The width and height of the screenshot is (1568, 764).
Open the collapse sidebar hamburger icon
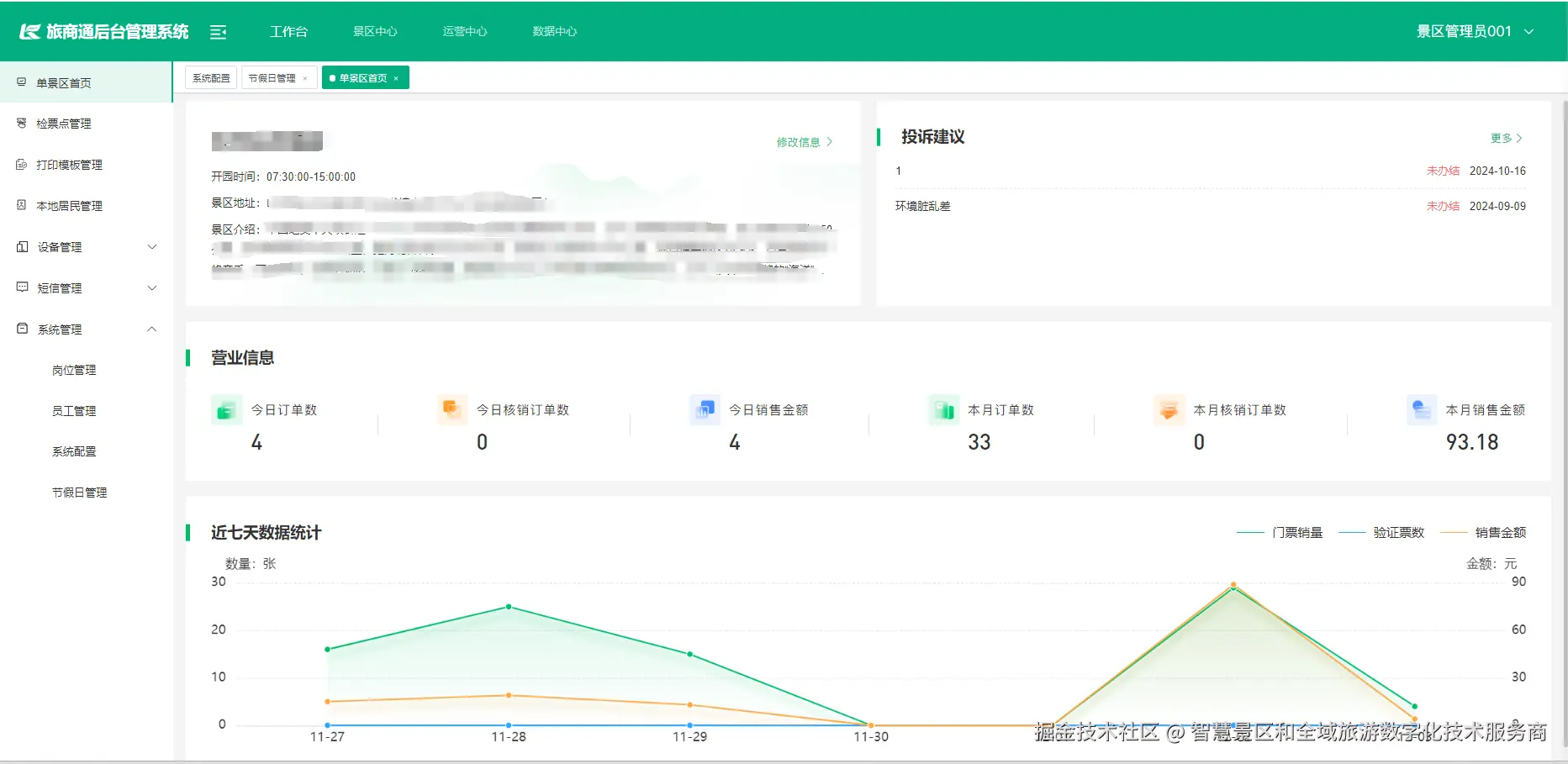tap(219, 31)
